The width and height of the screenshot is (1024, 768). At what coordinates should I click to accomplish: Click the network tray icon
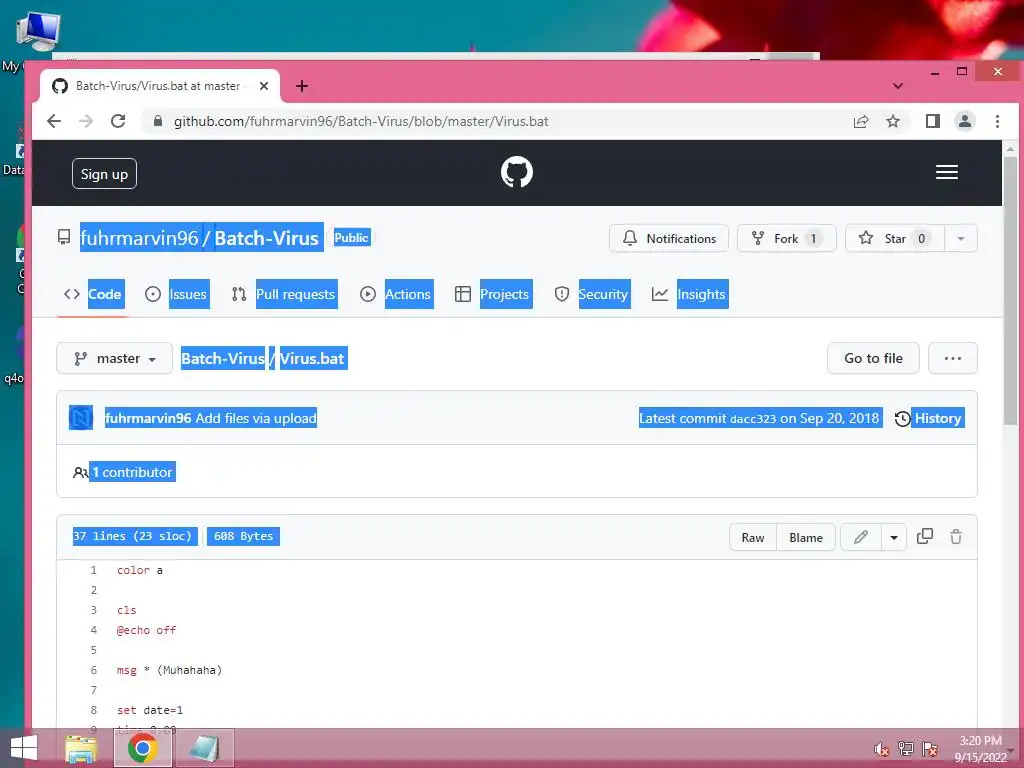(906, 749)
